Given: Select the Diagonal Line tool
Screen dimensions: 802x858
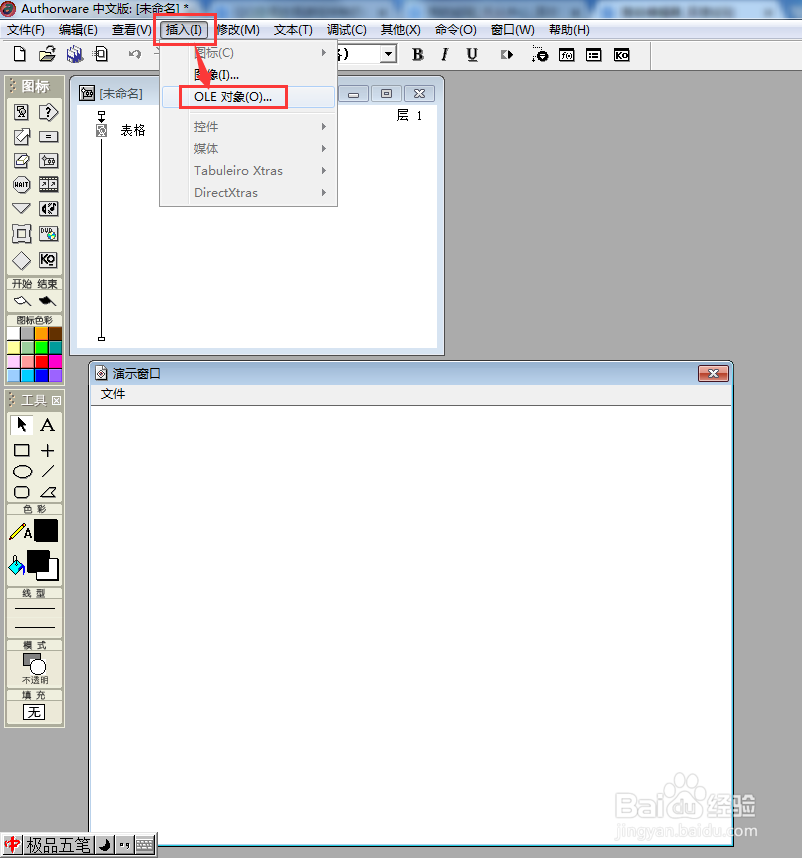Looking at the screenshot, I should point(48,471).
